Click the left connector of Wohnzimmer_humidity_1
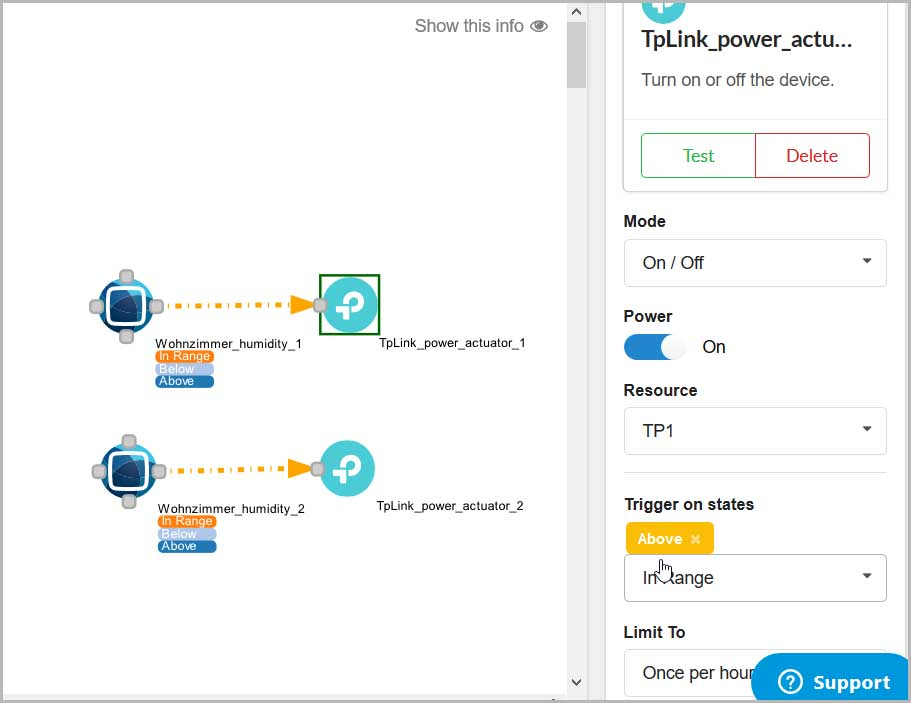This screenshot has height=703, width=911. [96, 306]
